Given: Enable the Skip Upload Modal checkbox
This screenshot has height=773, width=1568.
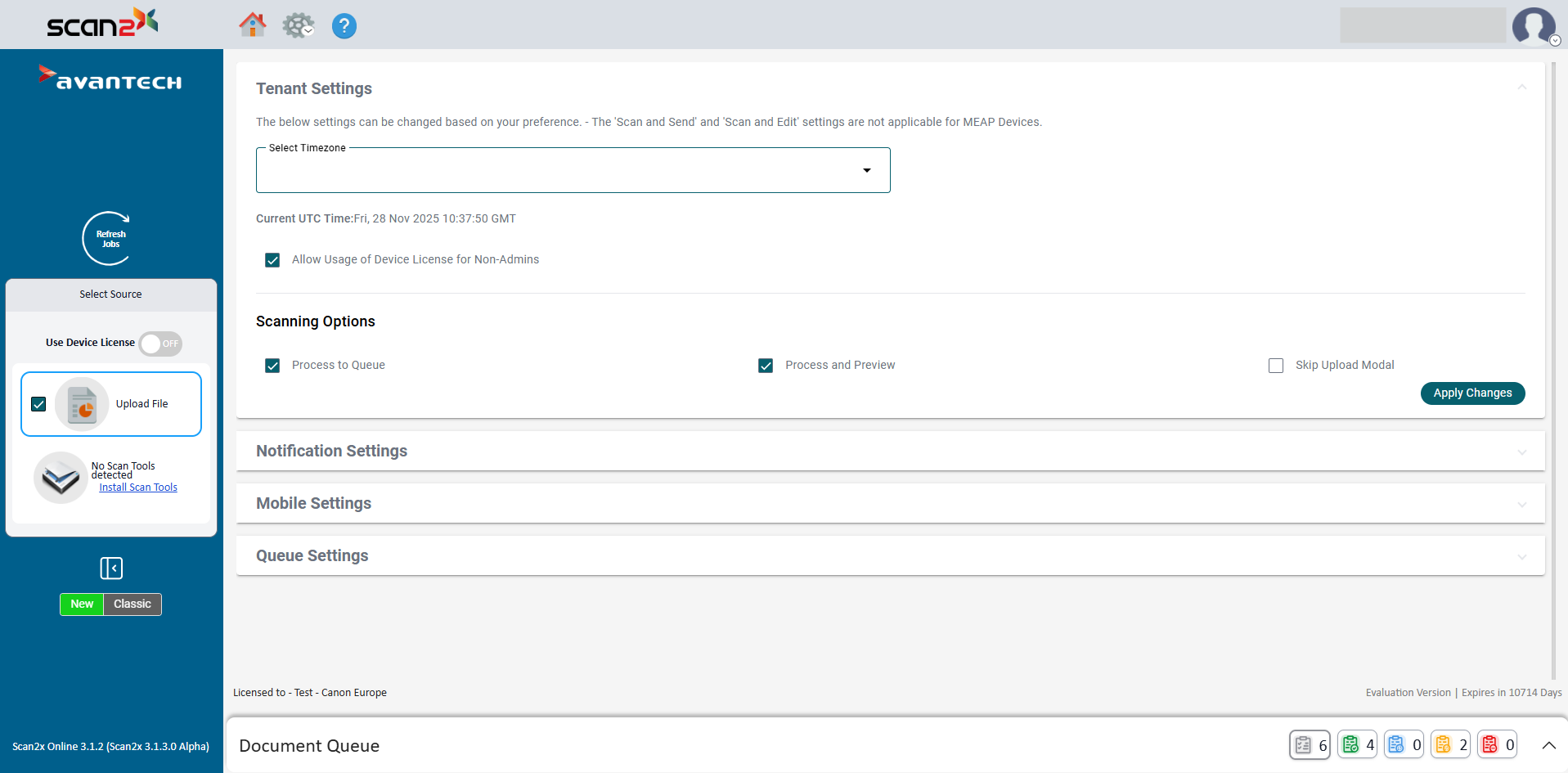Looking at the screenshot, I should pyautogui.click(x=1276, y=366).
